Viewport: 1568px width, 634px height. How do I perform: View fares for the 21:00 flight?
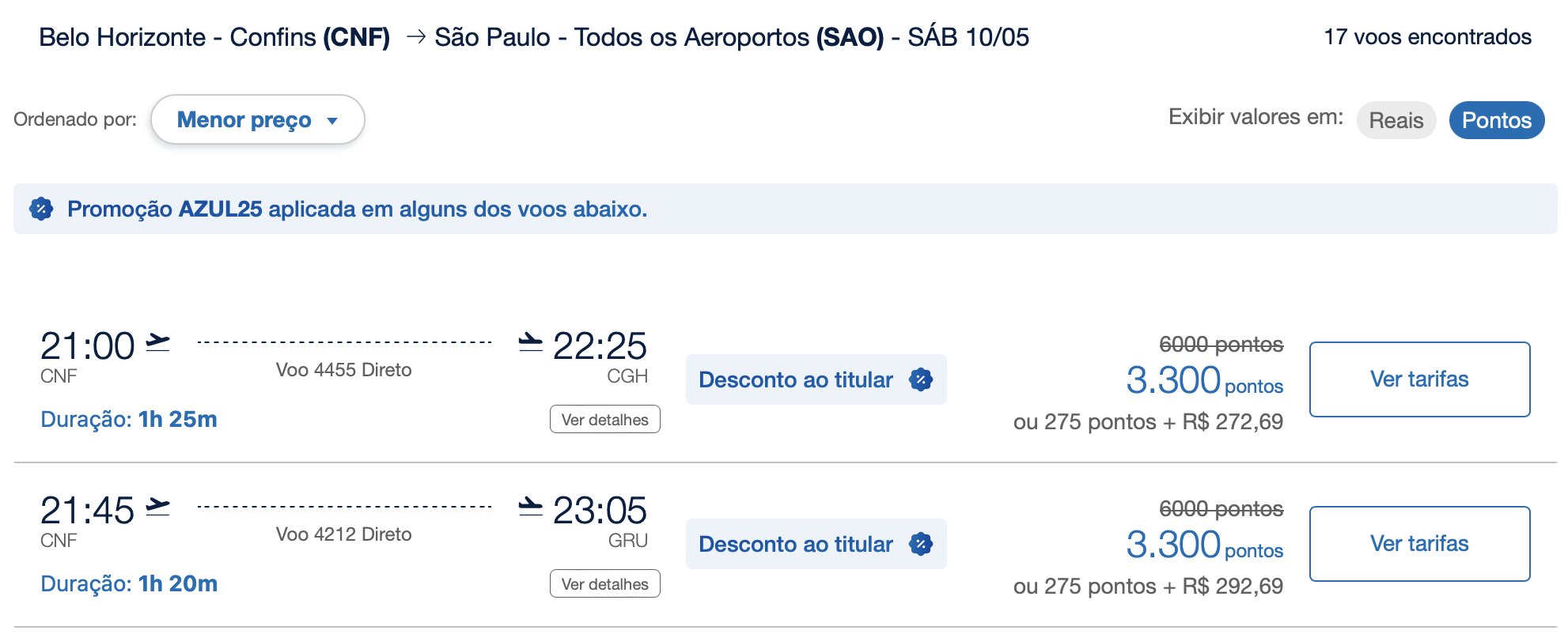point(1420,379)
